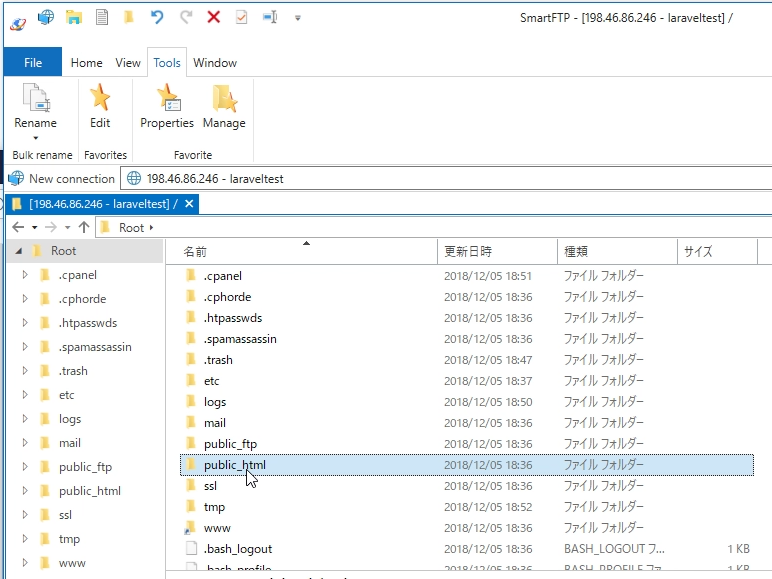This screenshot has width=772, height=579.
Task: Open Favorite Properties star icon
Action: [x=168, y=97]
